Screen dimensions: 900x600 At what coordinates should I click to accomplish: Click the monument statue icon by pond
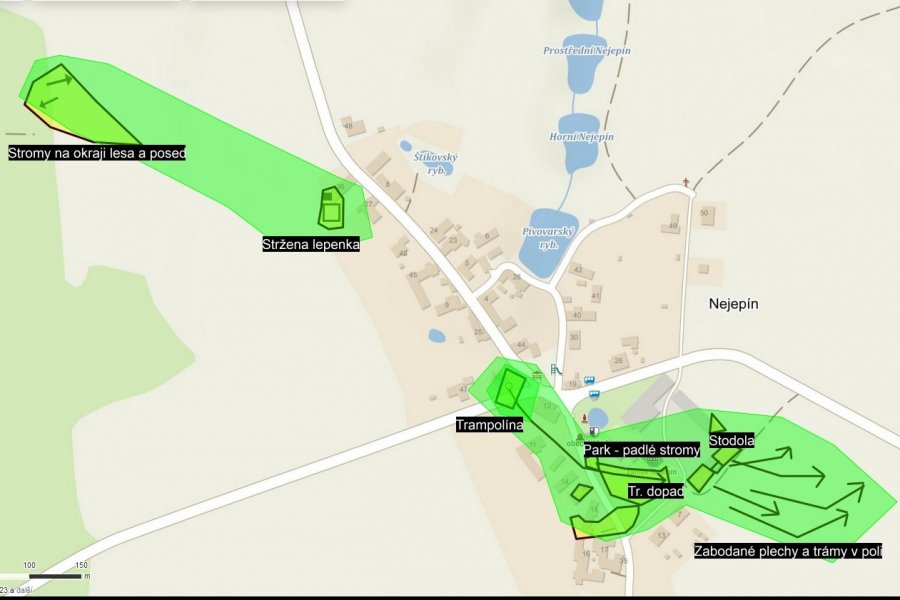point(584,417)
